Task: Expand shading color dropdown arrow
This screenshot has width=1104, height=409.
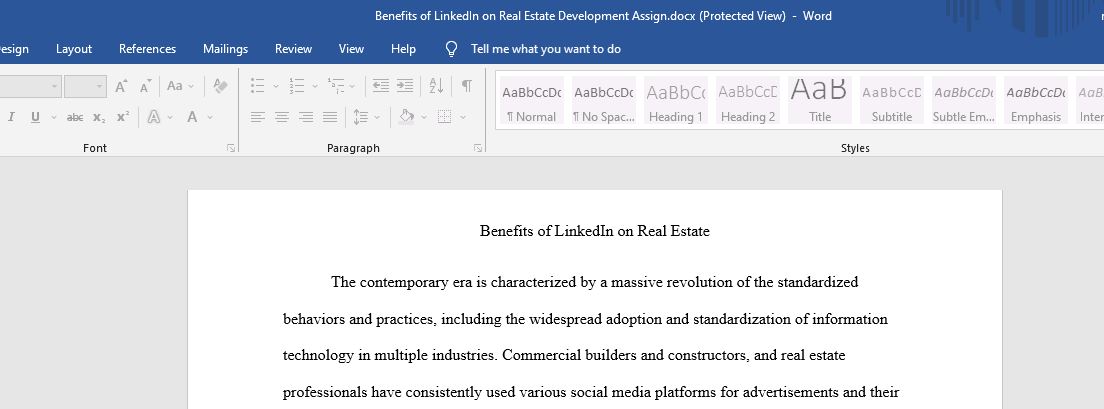Action: [x=423, y=118]
